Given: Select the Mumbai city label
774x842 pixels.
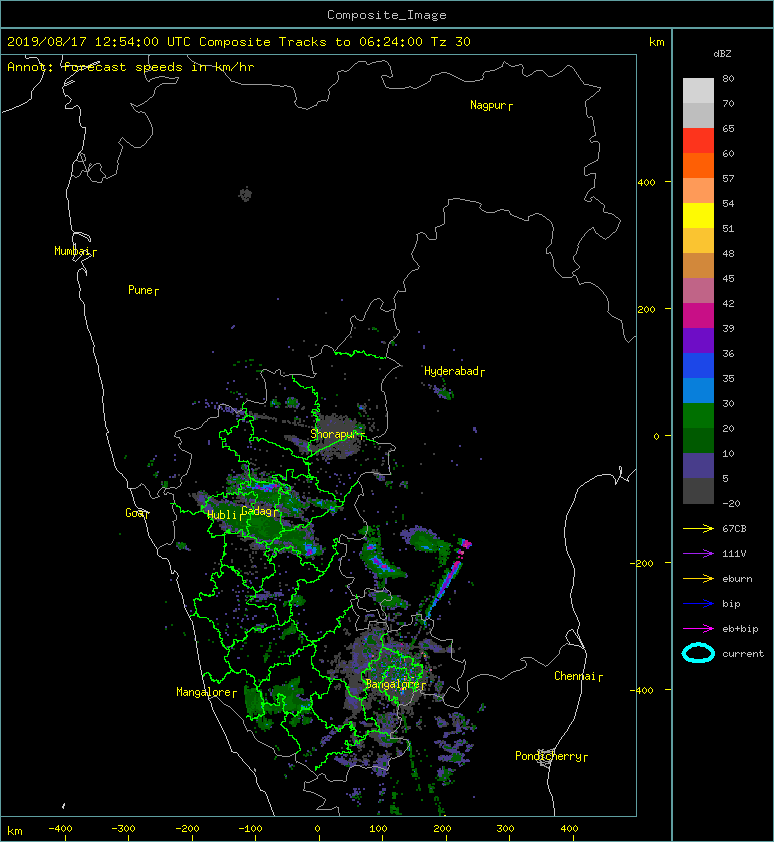Looking at the screenshot, I should (x=72, y=251).
